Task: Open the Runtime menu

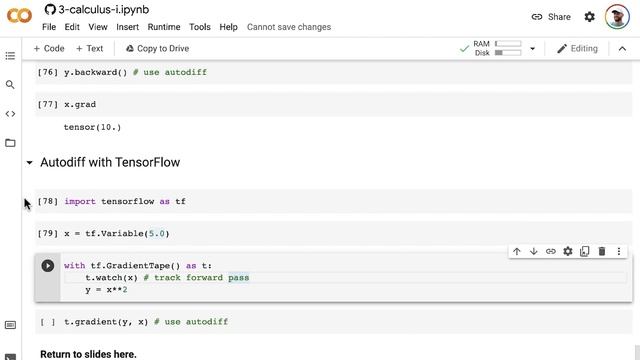Action: pos(164,27)
